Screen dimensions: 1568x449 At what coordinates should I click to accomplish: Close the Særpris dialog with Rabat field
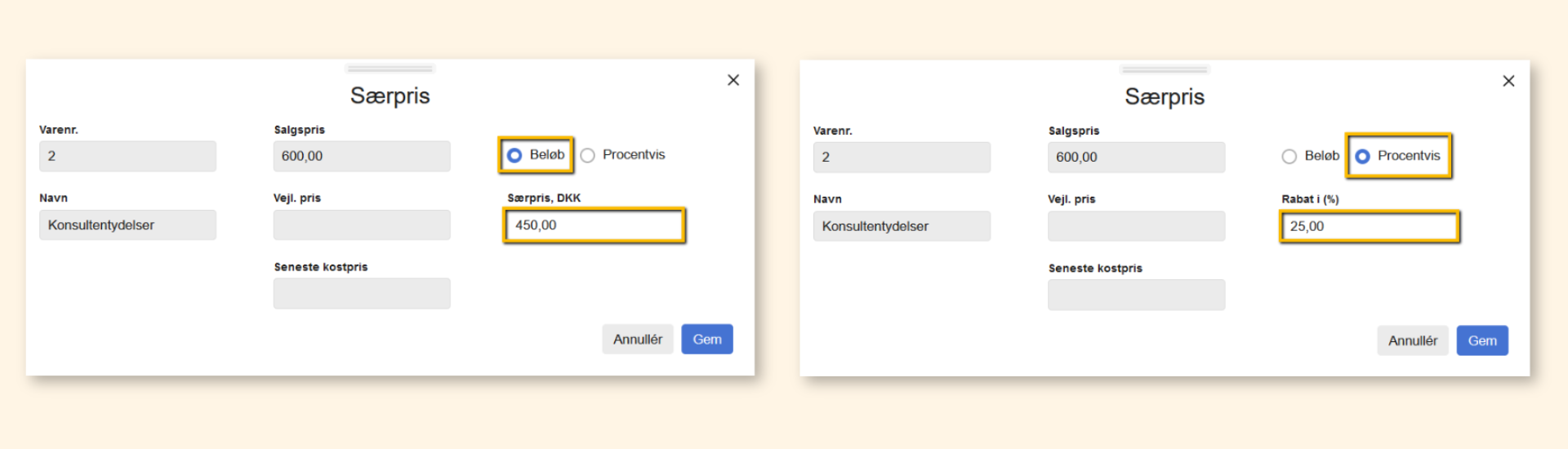(x=1508, y=81)
